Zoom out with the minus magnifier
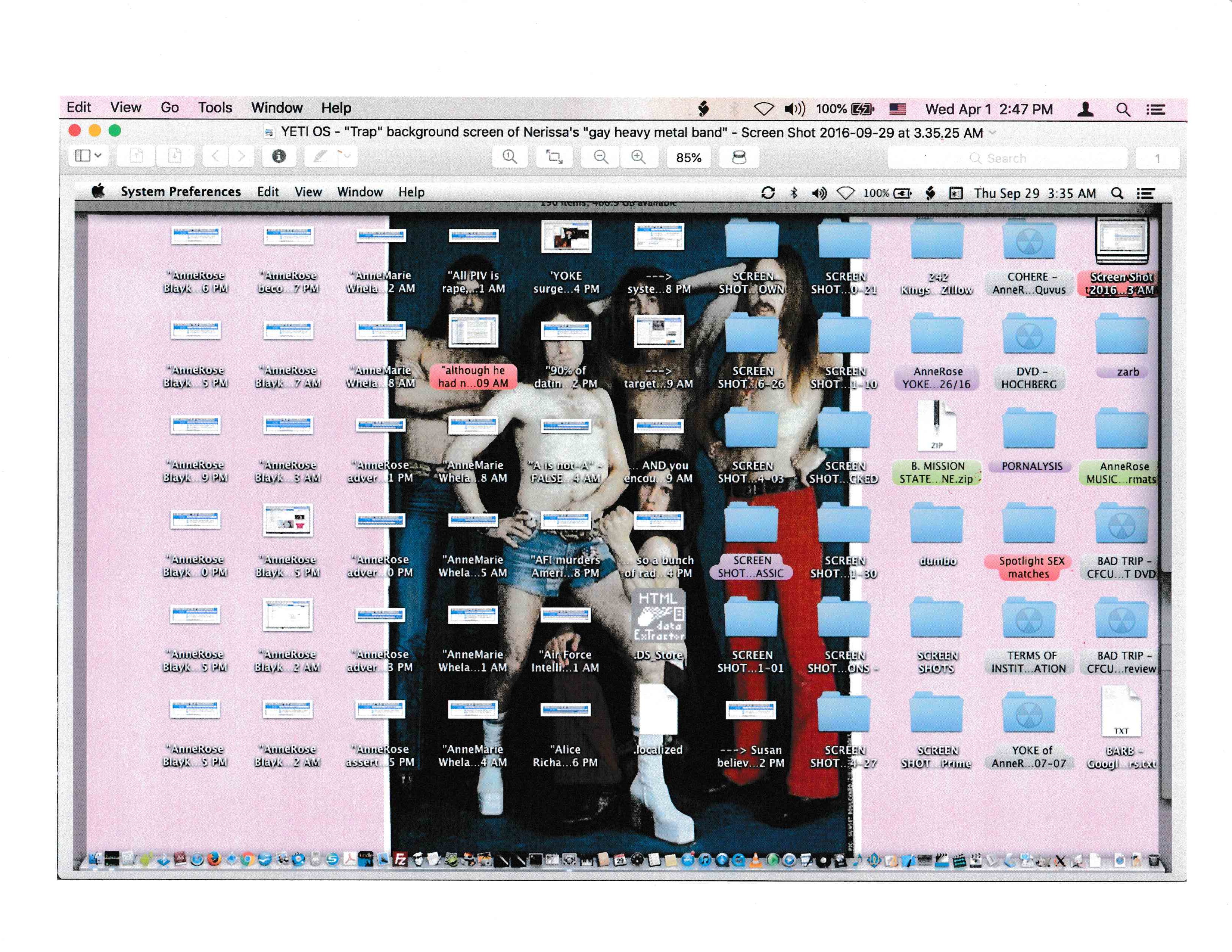The image size is (1232, 952). coord(601,157)
